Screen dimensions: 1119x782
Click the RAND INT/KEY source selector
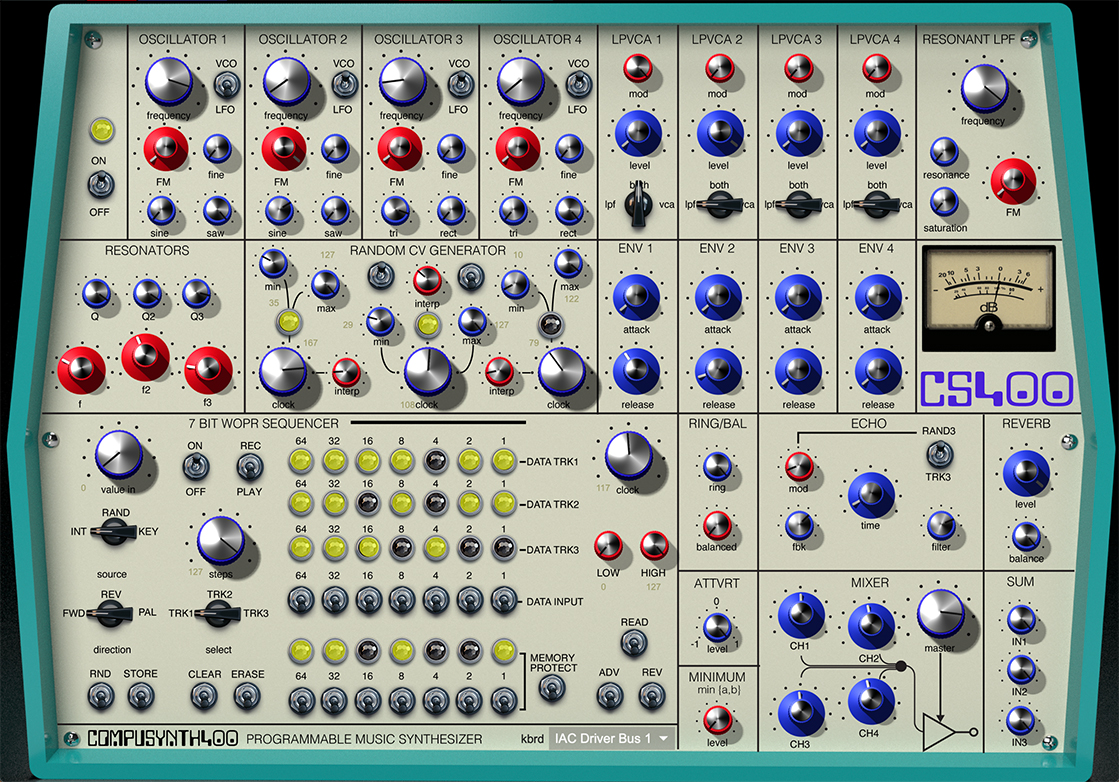[x=114, y=532]
